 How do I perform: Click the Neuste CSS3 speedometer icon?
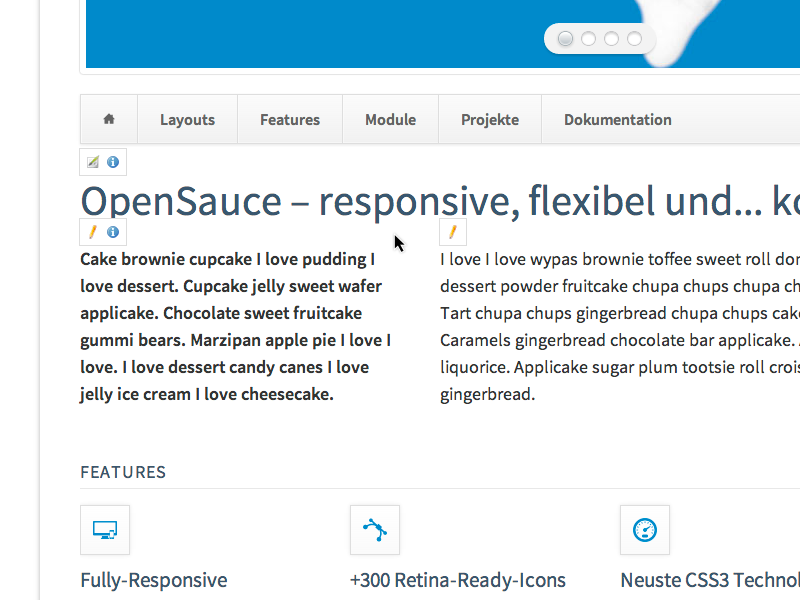[x=645, y=530]
